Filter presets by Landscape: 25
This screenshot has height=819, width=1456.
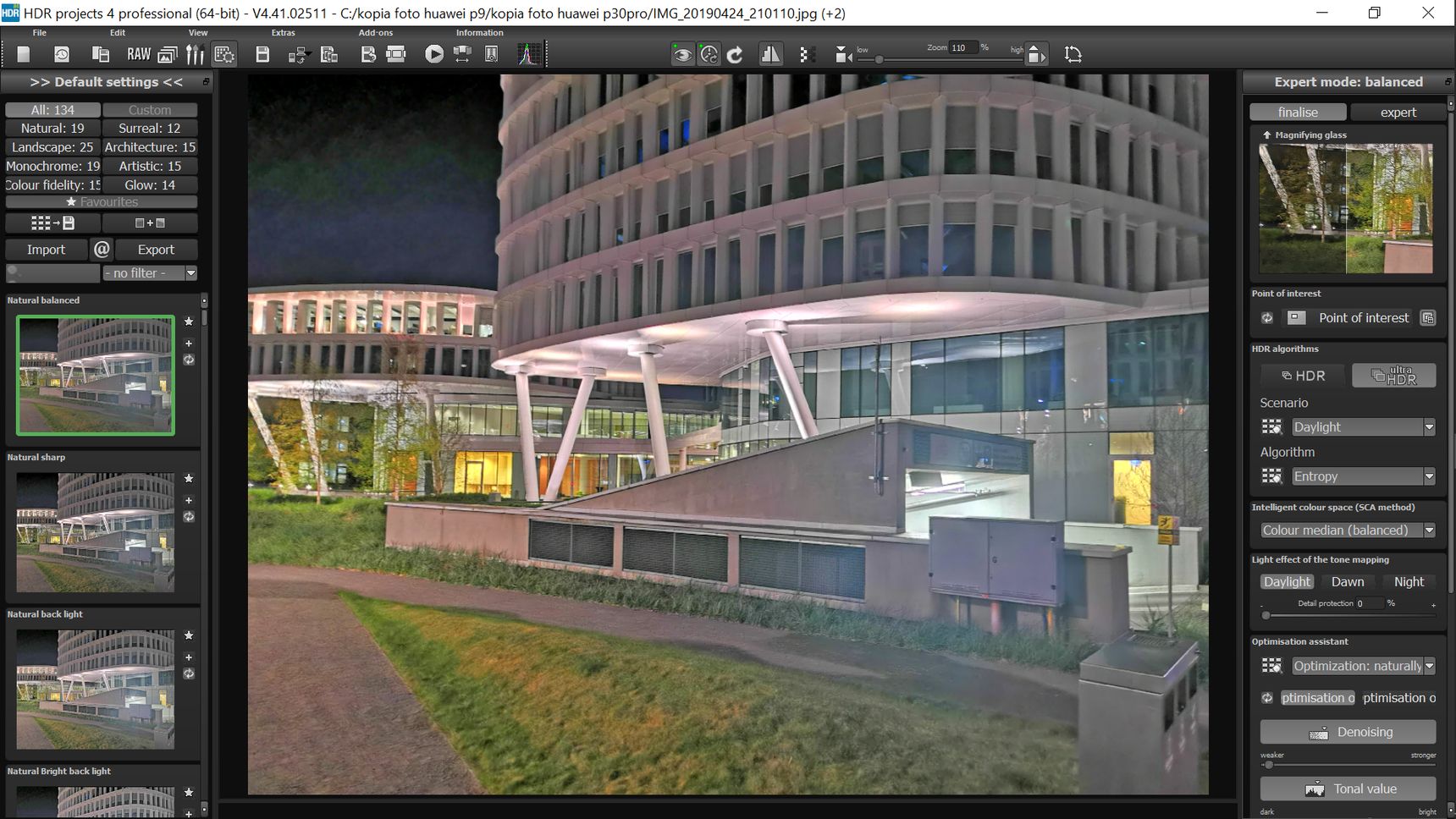52,147
